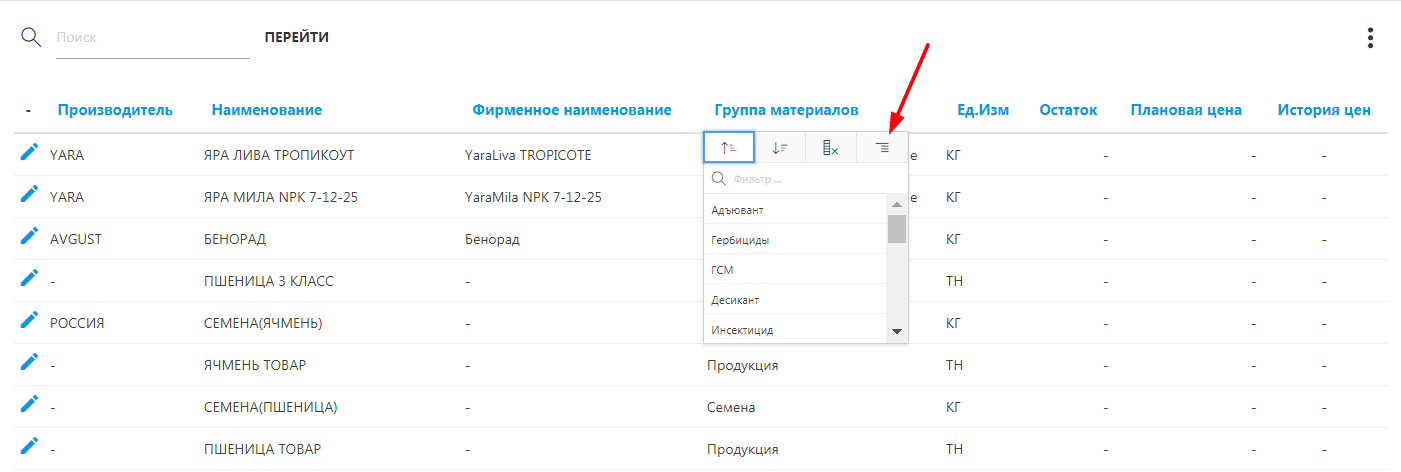The width and height of the screenshot is (1401, 472).
Task: Click the sort descending icon in popup
Action: click(780, 147)
